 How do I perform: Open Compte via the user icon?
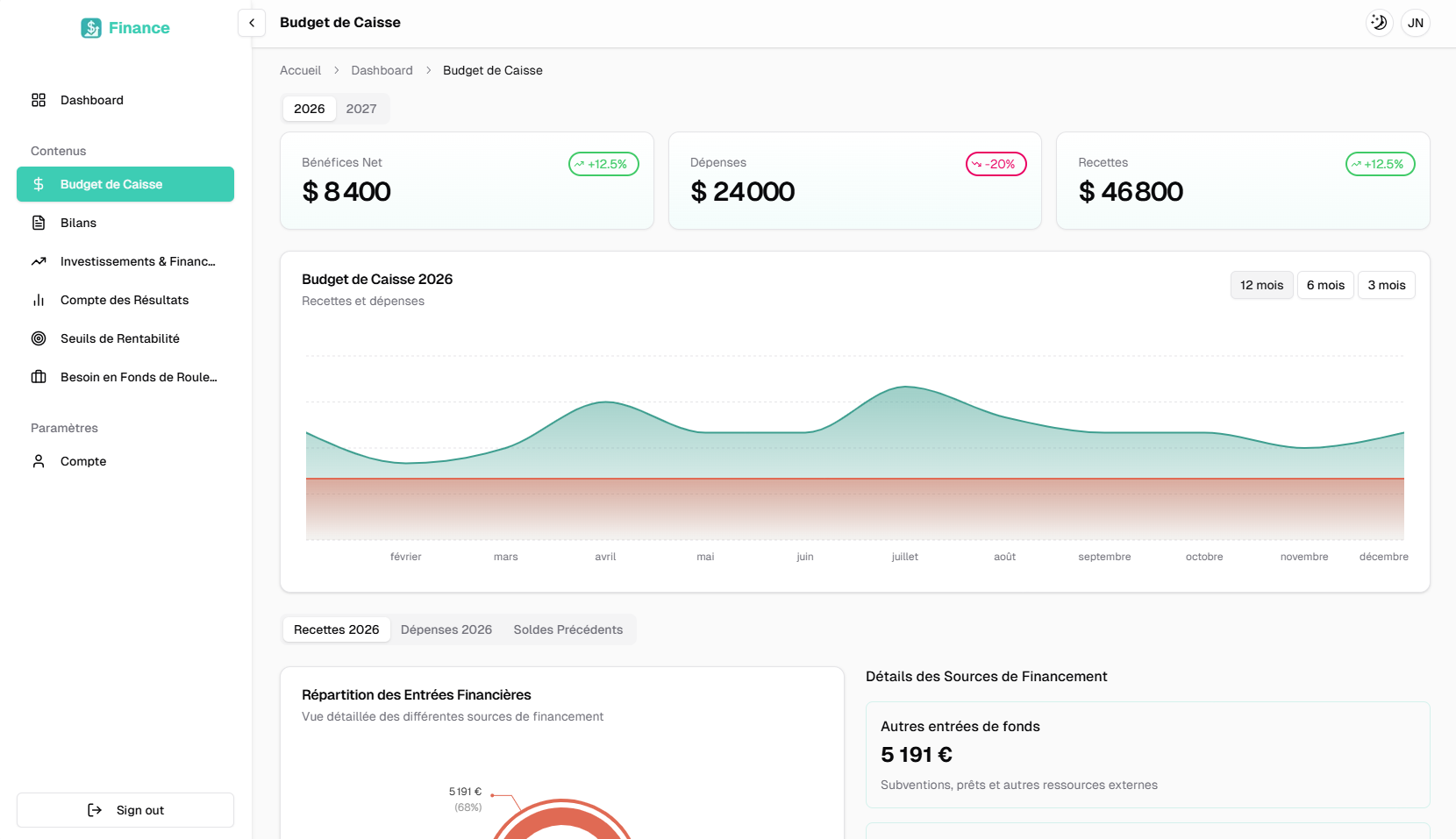[x=39, y=461]
